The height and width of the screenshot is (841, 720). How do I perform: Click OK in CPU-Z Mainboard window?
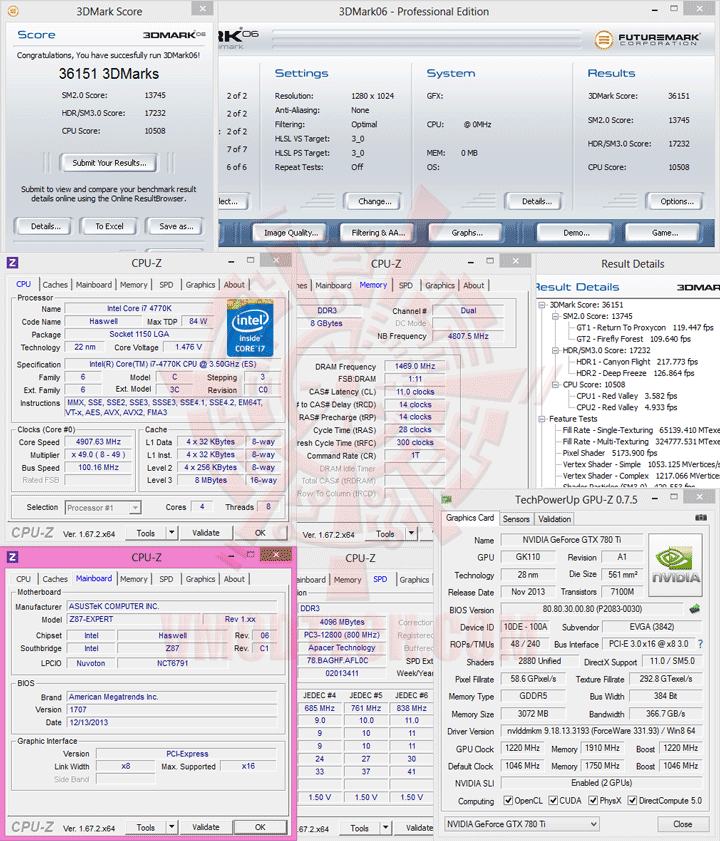tap(260, 827)
